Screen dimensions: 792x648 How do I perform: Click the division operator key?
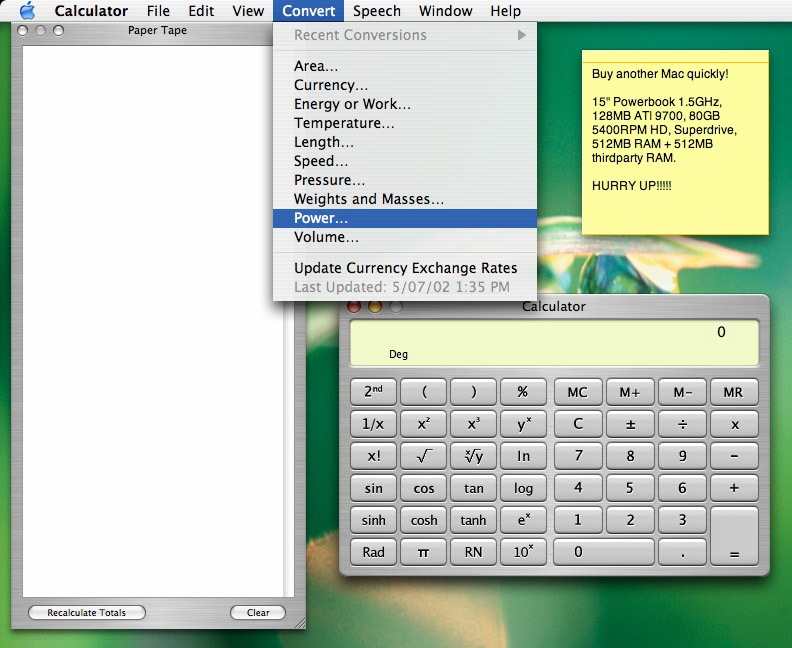point(682,424)
